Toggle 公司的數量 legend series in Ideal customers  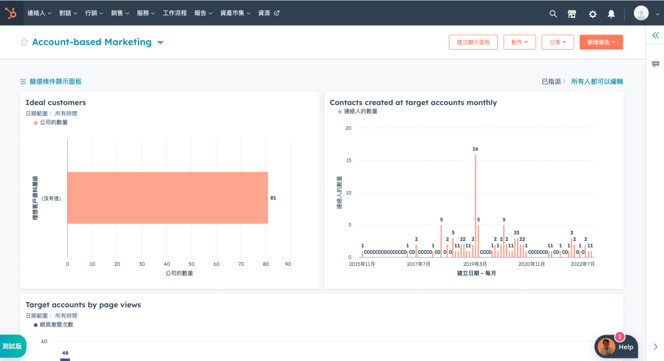pyautogui.click(x=50, y=122)
